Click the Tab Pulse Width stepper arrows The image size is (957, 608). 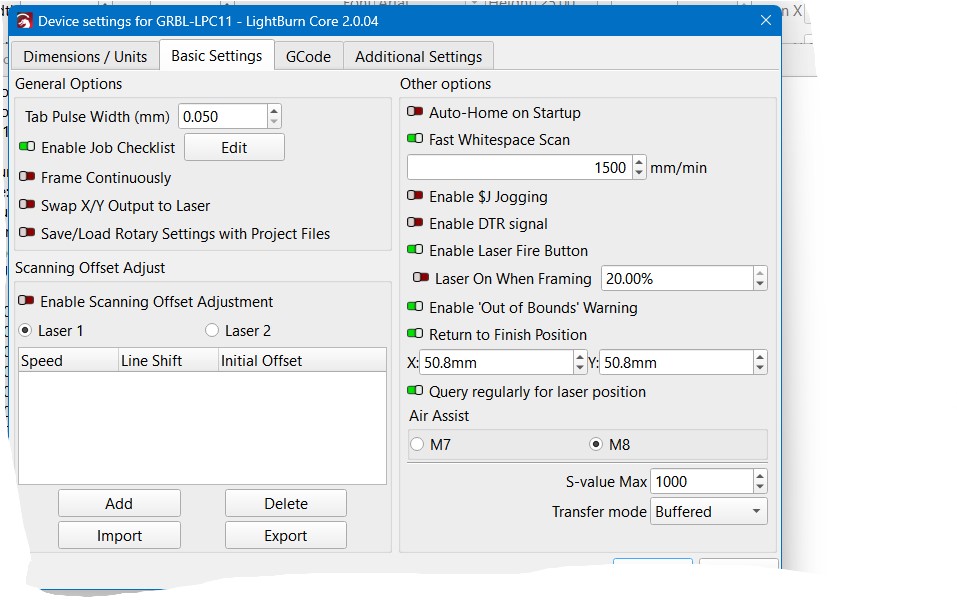274,116
